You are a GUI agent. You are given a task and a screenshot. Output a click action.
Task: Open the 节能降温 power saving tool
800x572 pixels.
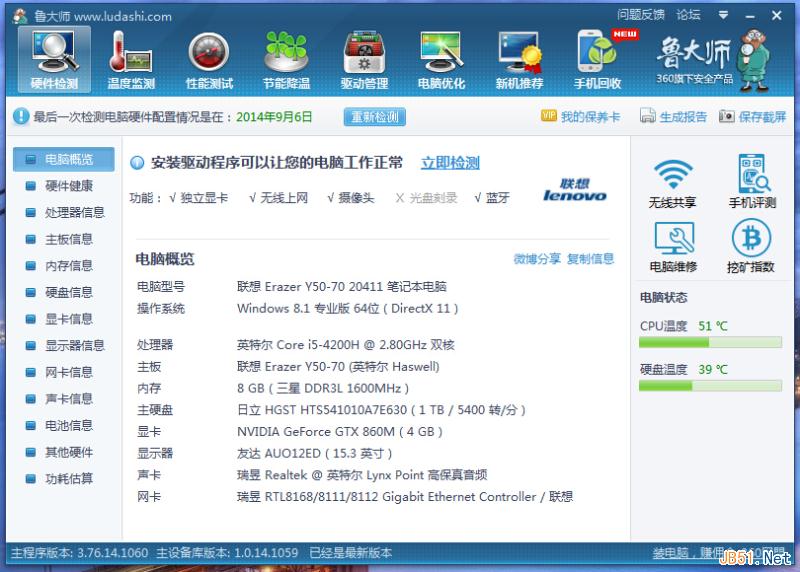[x=286, y=60]
